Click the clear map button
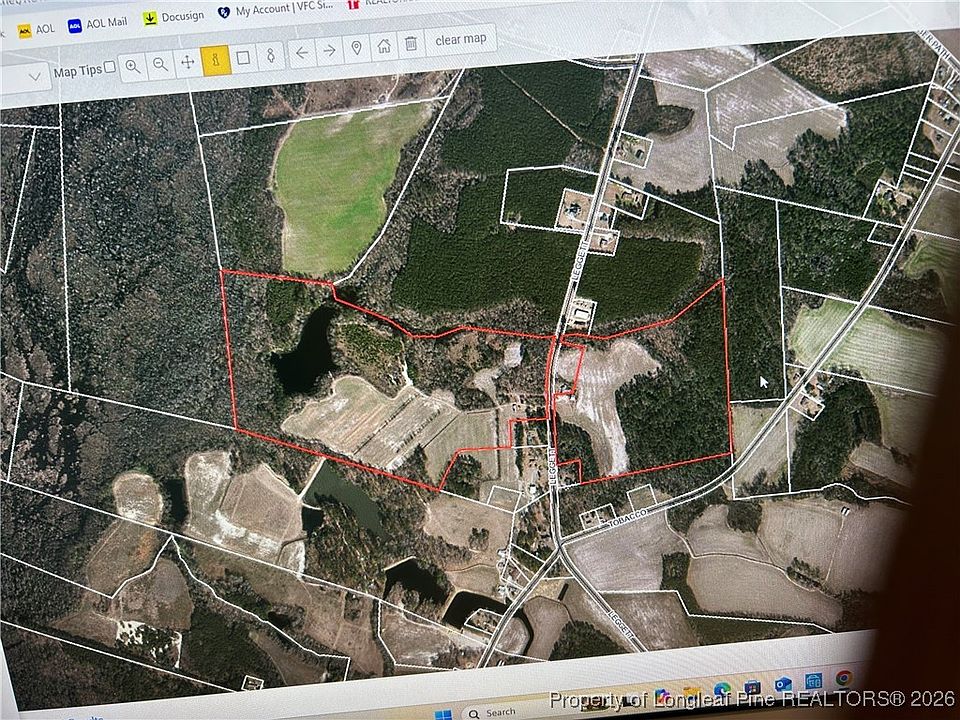960x720 pixels. (460, 39)
